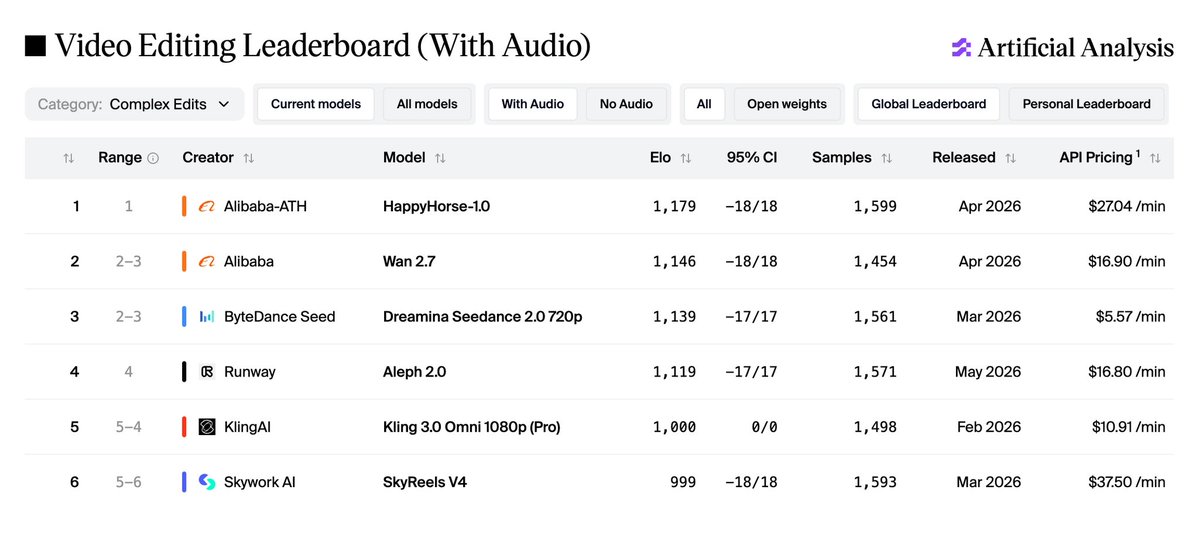Click the orange color bar beside Alibaba-ATH
The image size is (1199, 534).
[184, 207]
